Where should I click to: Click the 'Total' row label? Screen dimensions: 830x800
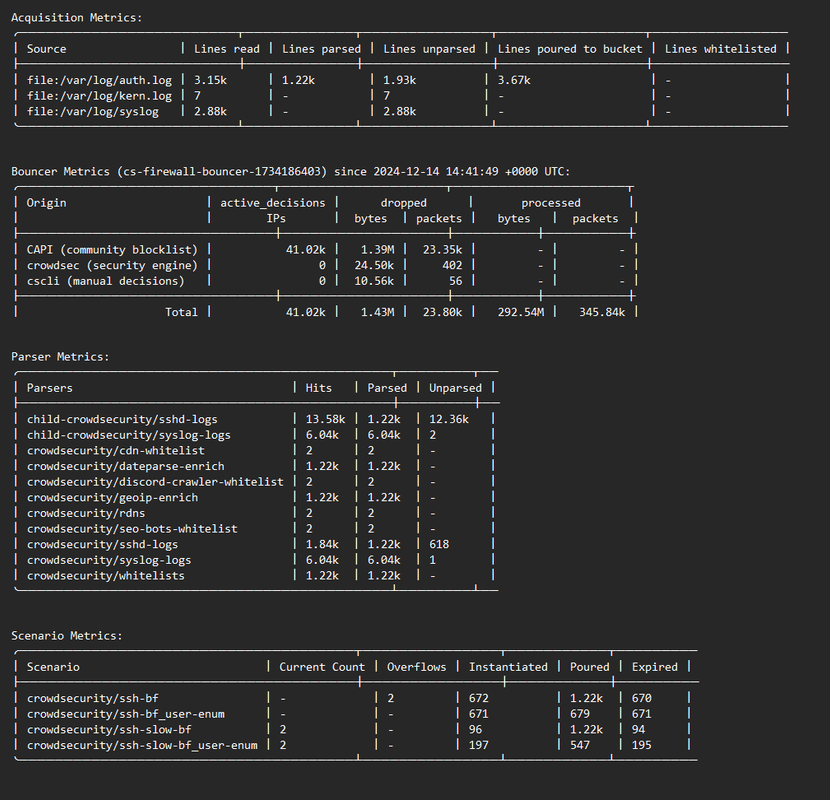181,312
